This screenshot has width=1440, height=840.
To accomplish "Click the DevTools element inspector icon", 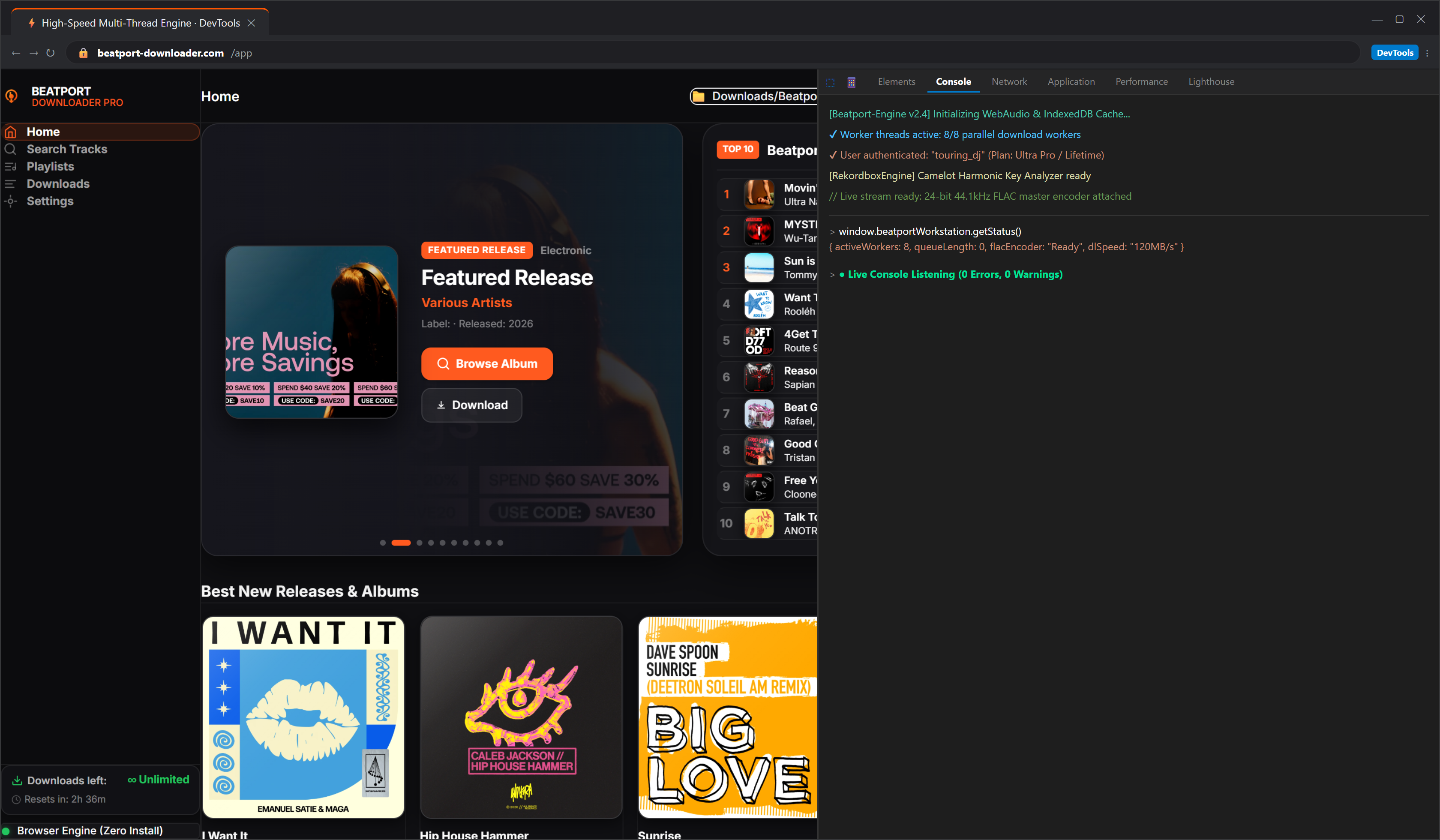I will coord(830,82).
